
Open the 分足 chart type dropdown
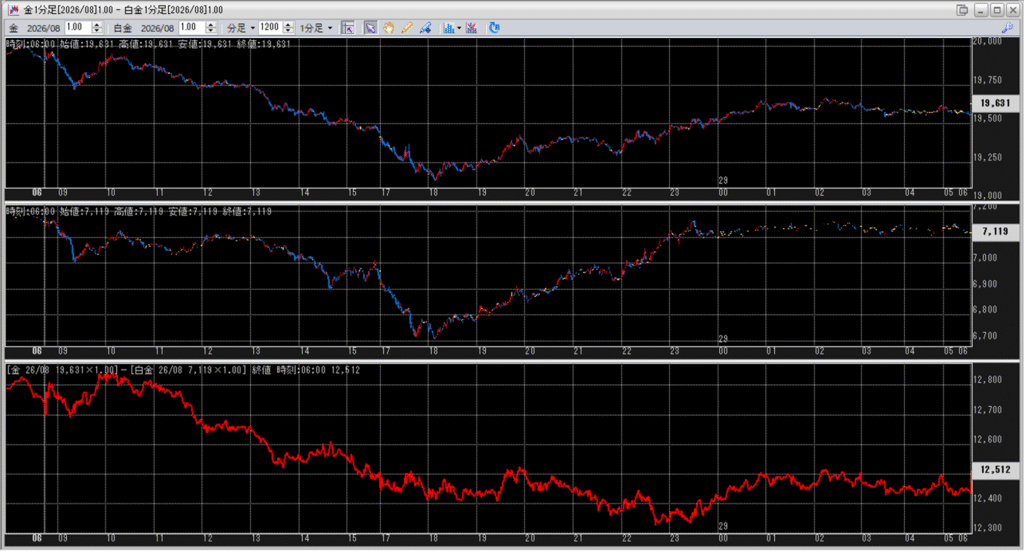click(x=240, y=28)
